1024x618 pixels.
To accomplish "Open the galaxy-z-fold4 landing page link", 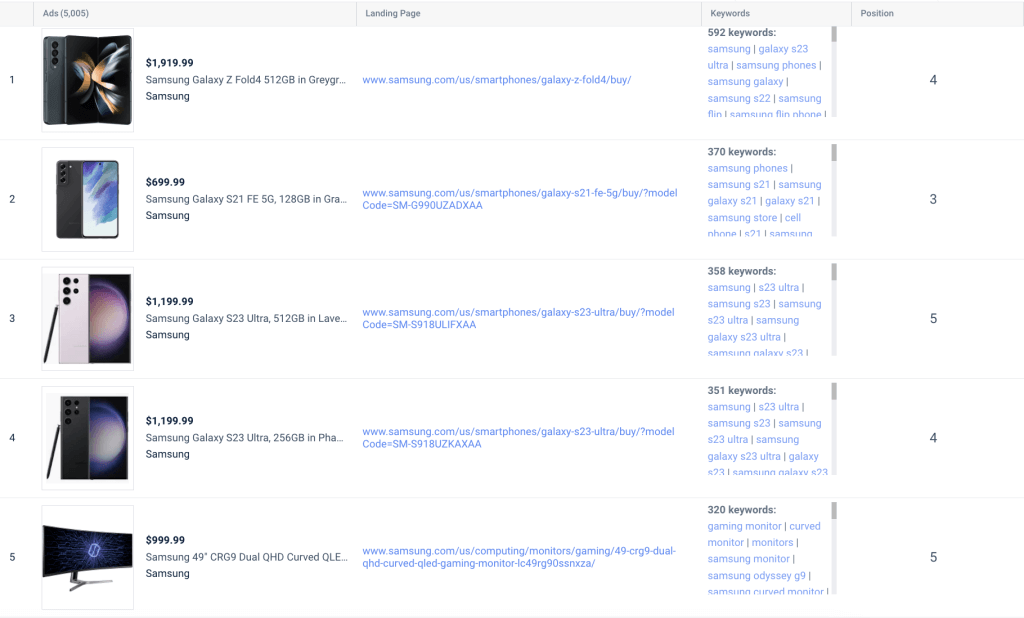I will click(x=496, y=80).
